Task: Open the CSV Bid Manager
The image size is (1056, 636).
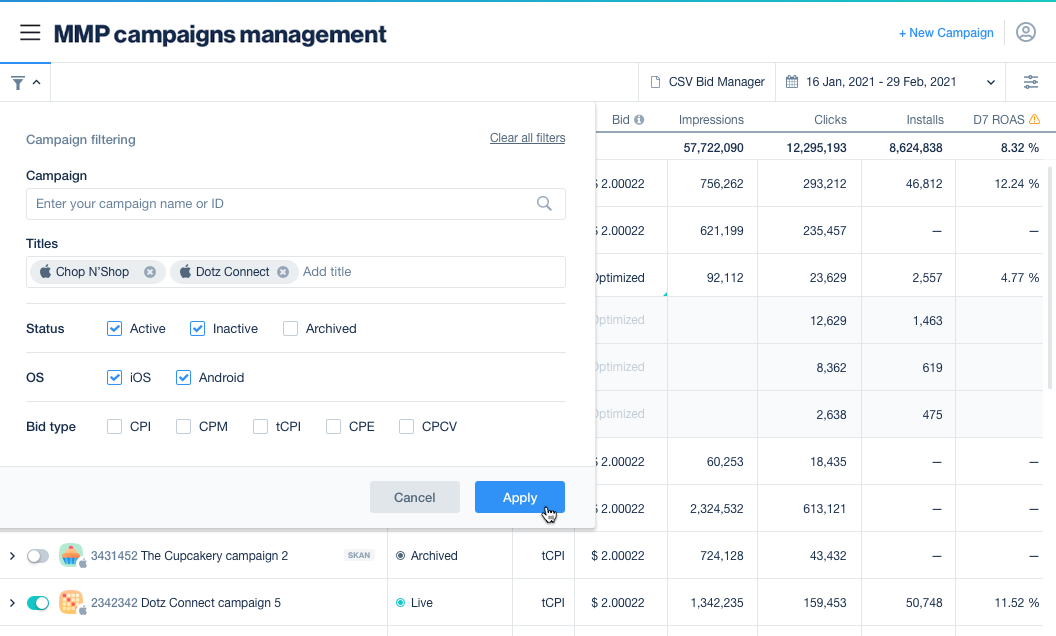Action: (x=707, y=82)
